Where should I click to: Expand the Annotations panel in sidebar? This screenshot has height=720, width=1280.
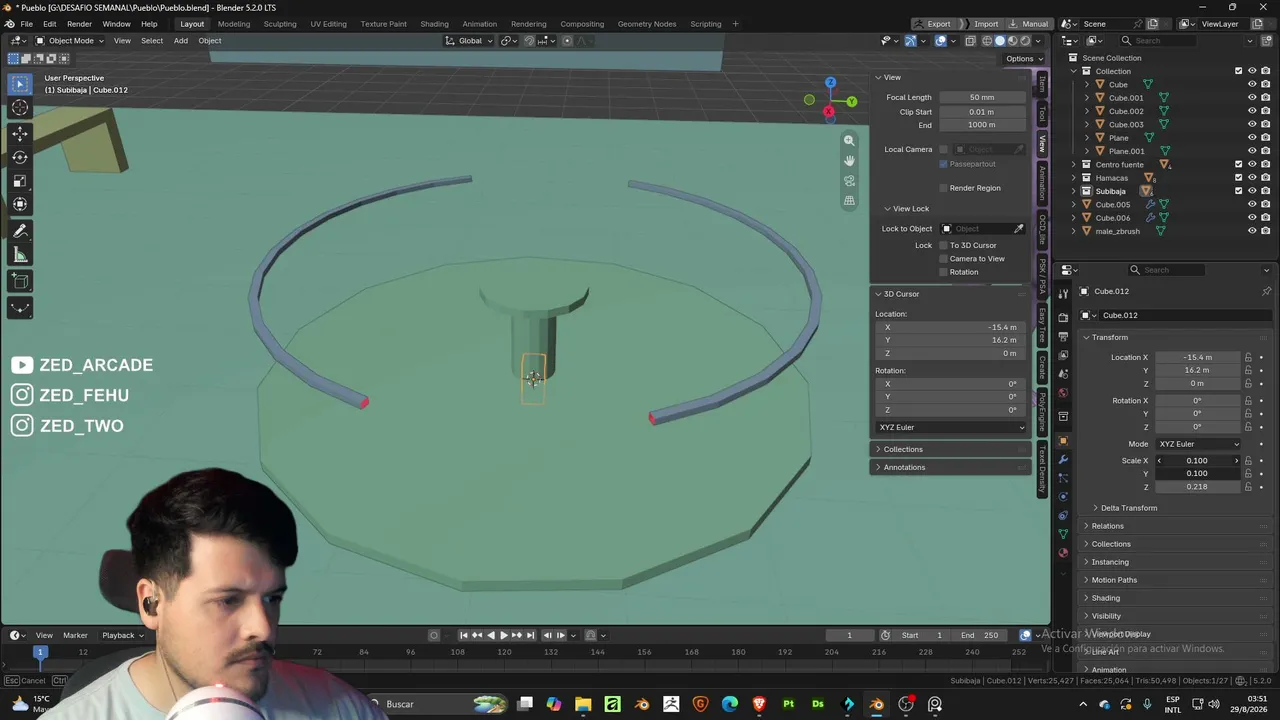[x=904, y=467]
